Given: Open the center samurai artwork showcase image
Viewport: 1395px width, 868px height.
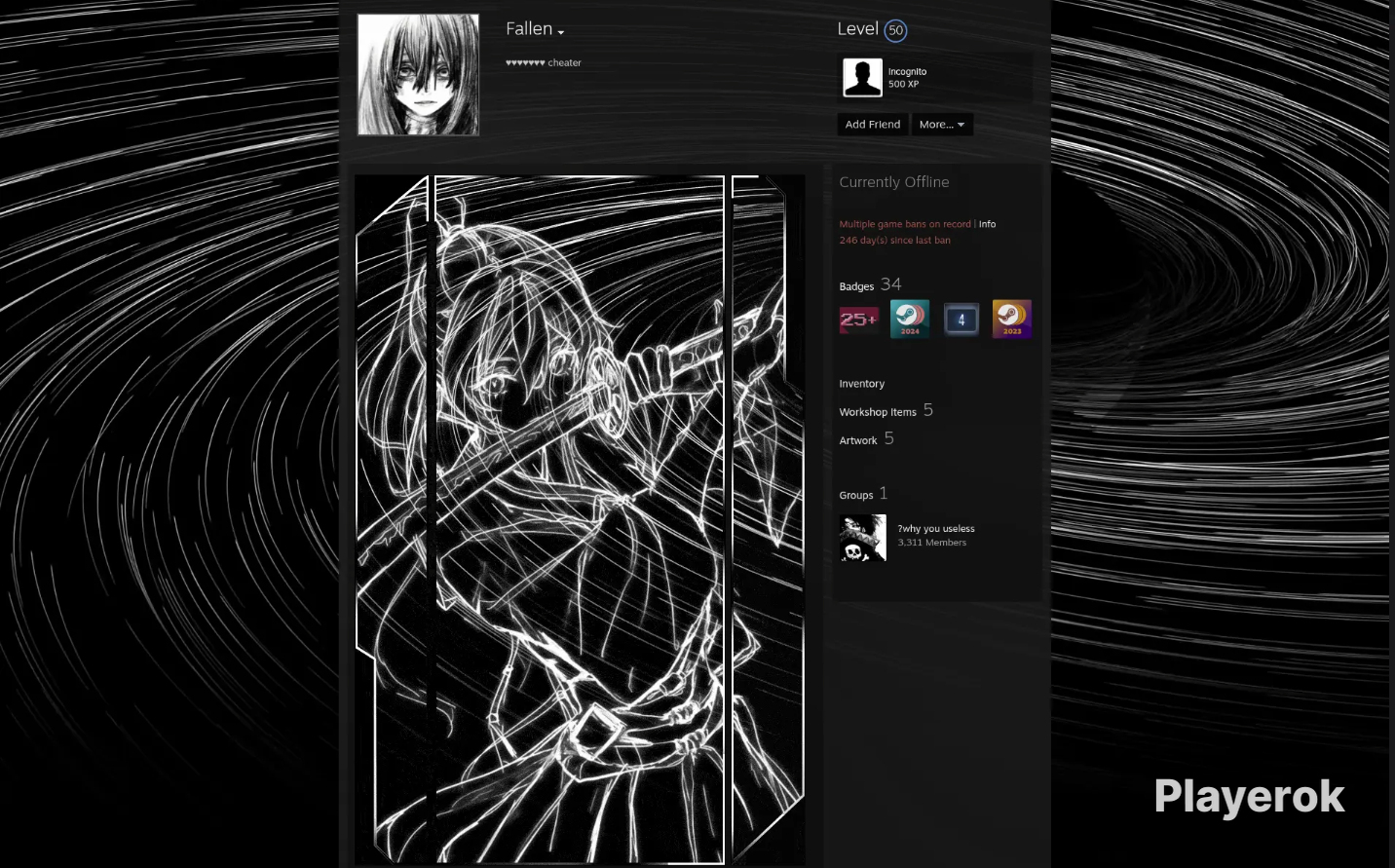Looking at the screenshot, I should coord(580,519).
